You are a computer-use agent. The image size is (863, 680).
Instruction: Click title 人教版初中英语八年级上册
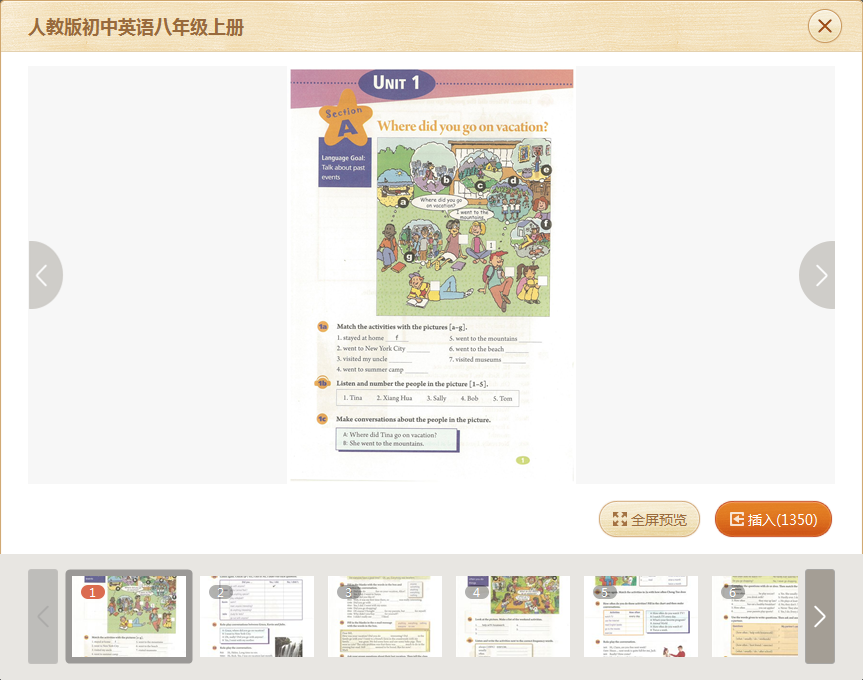click(136, 26)
